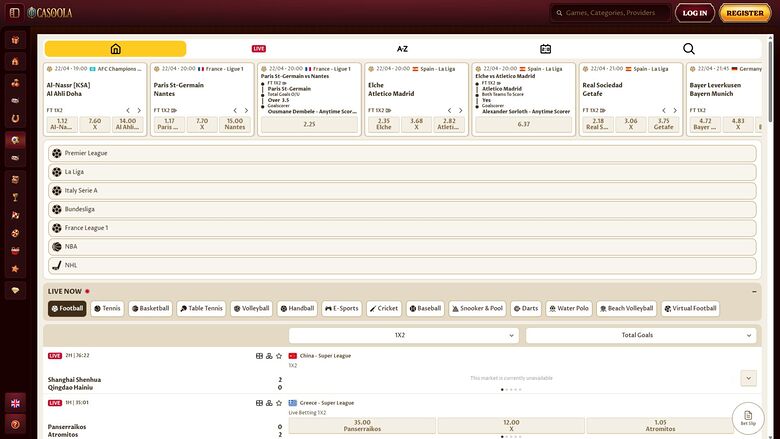Next market arrow on Al-Nassr card

[x=139, y=110]
